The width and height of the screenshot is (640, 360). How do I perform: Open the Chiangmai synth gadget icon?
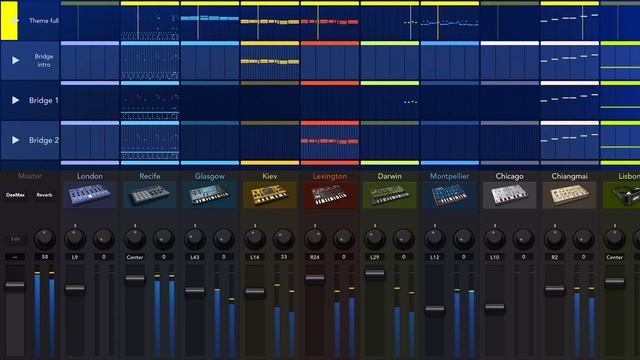point(569,194)
